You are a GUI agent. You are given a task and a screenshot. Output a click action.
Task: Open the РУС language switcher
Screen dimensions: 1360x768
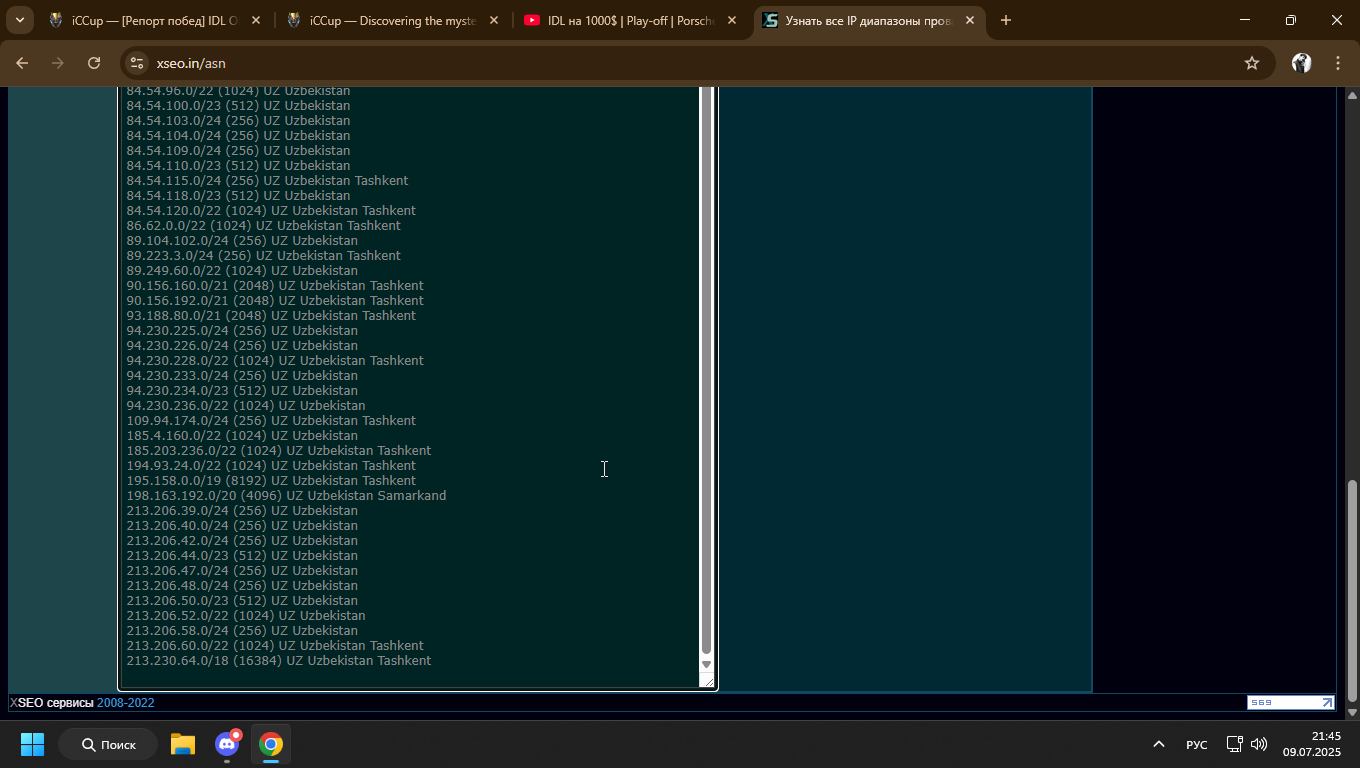pyautogui.click(x=1196, y=745)
